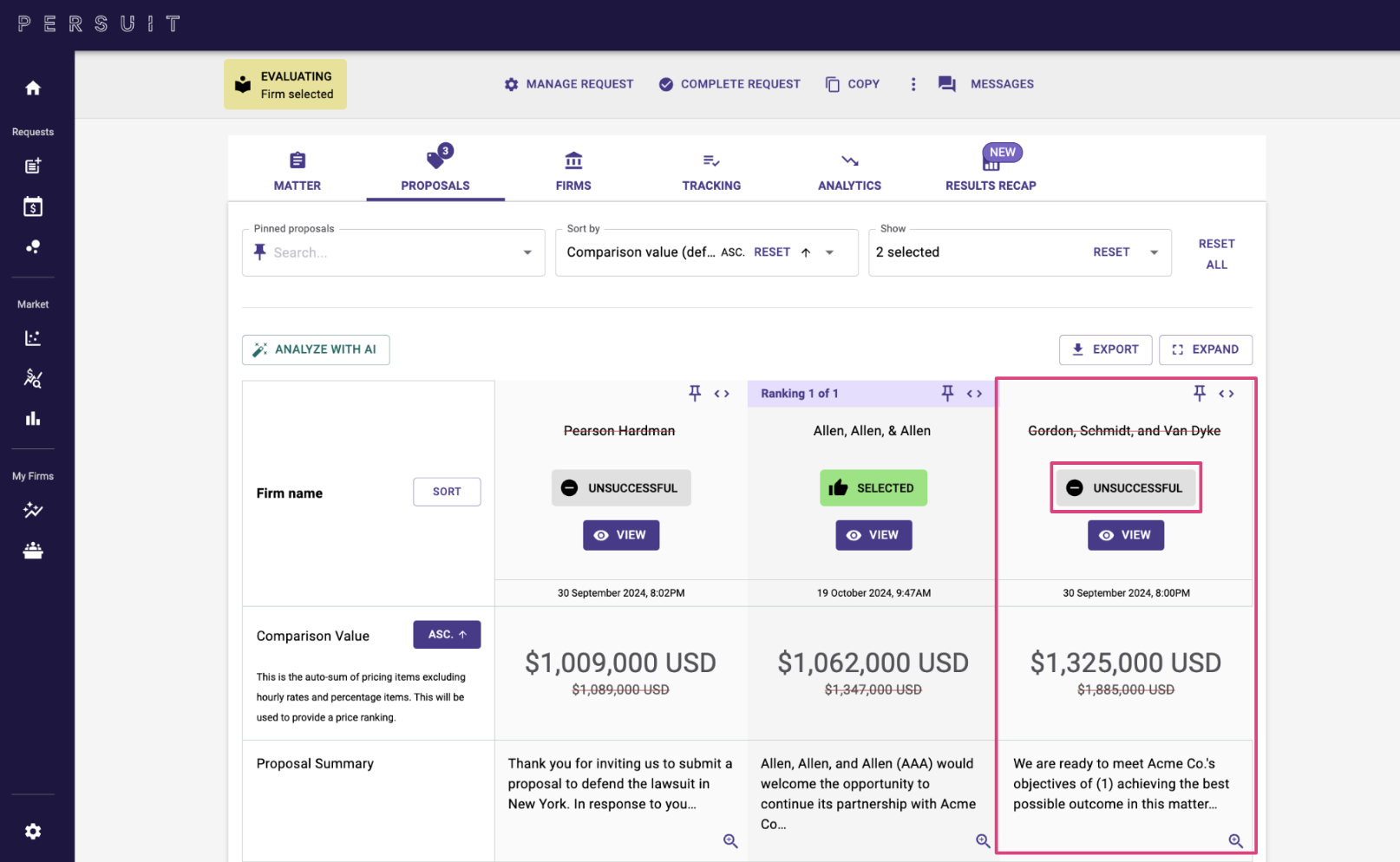1400x862 pixels.
Task: Click Pearson Hardman Unsuccessful status button
Action: tap(621, 488)
